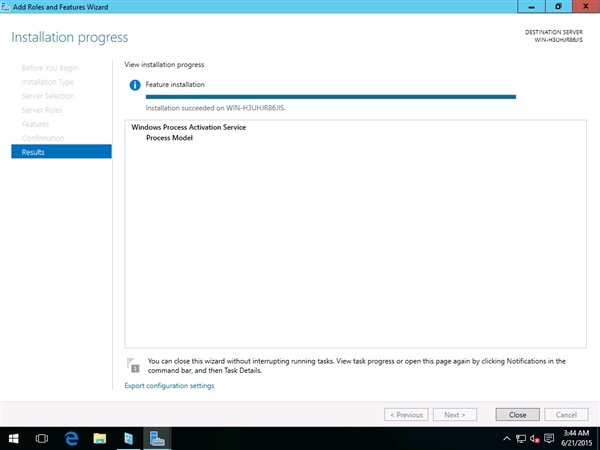Click the Cancel button
Image resolution: width=600 pixels, height=450 pixels.
tap(566, 415)
